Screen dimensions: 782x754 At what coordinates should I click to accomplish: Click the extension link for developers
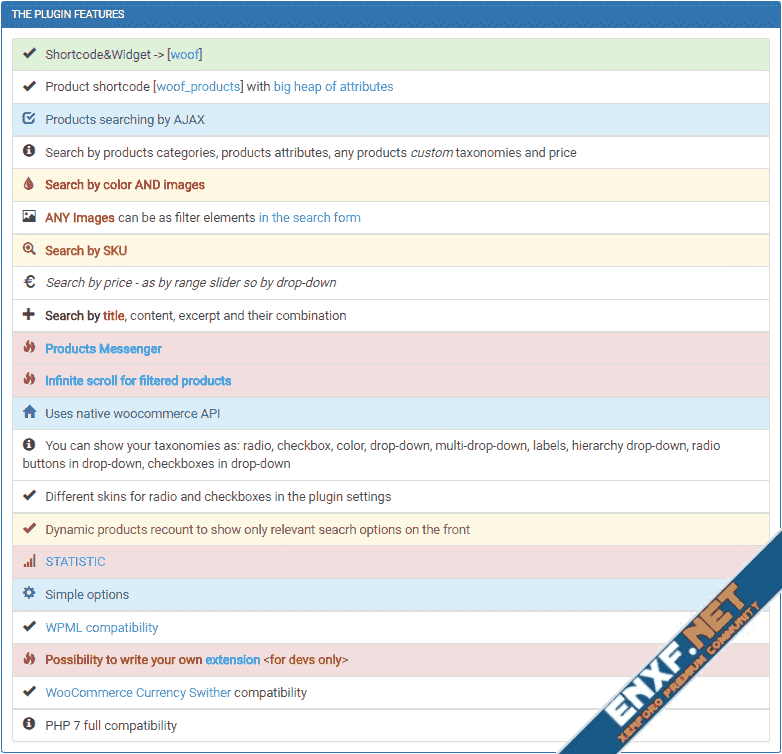tap(232, 660)
